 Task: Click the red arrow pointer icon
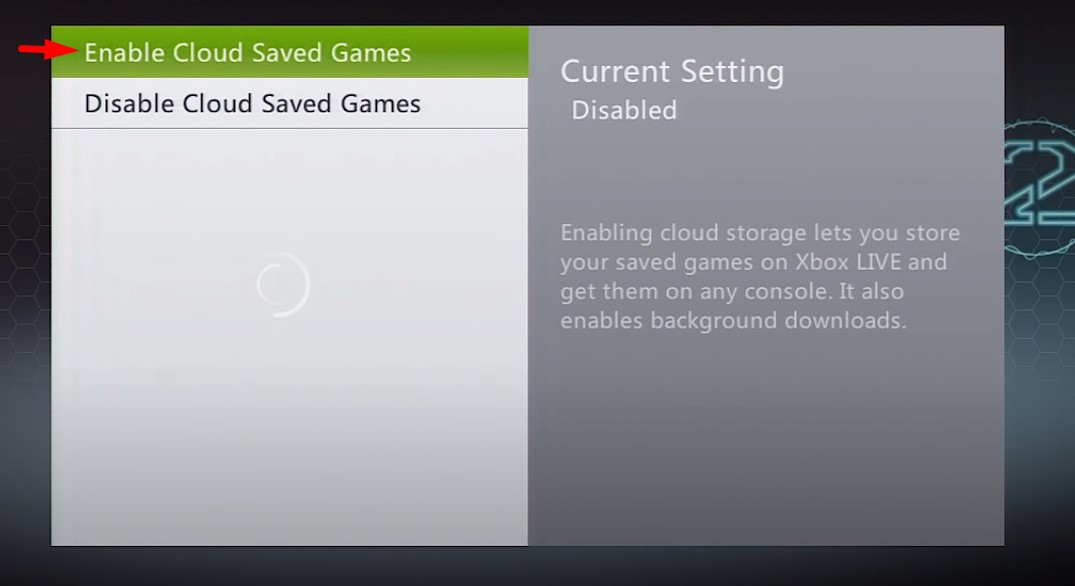(x=47, y=49)
